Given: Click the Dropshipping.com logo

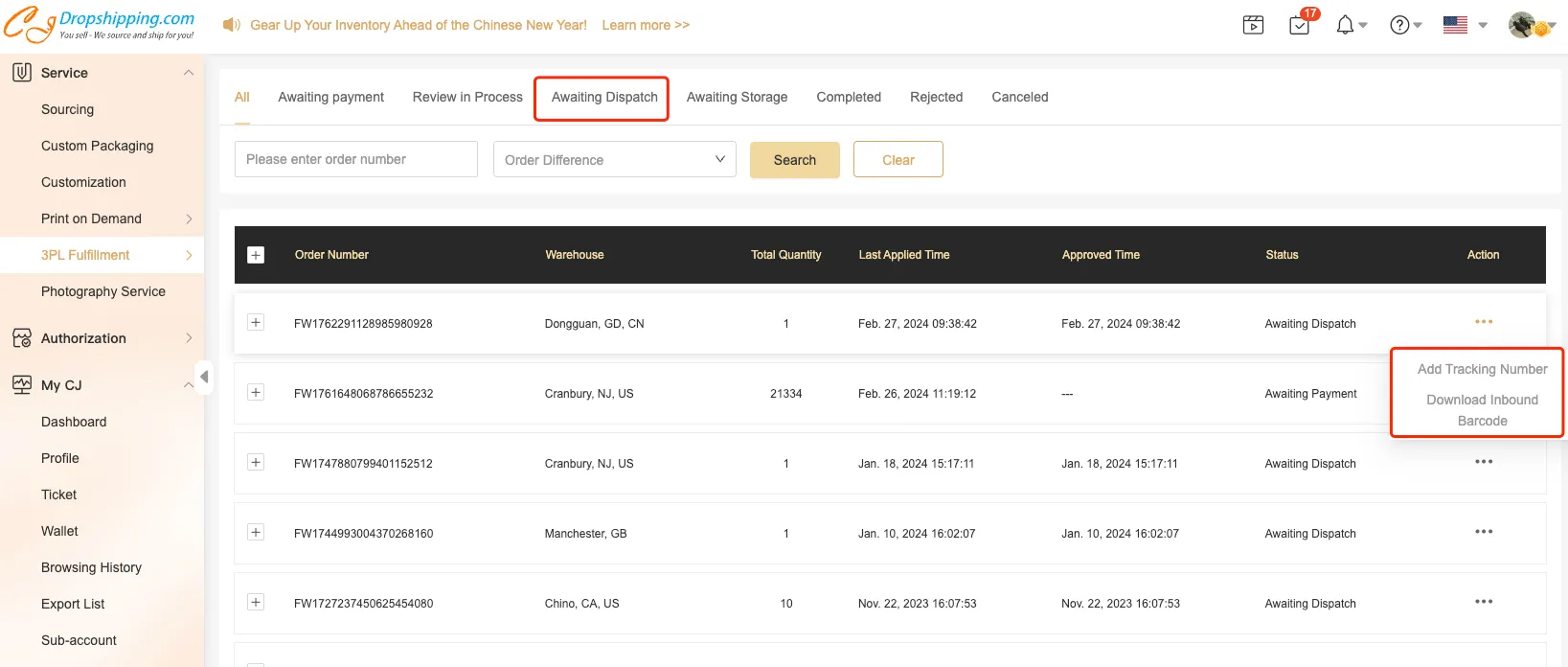Looking at the screenshot, I should pos(100,24).
